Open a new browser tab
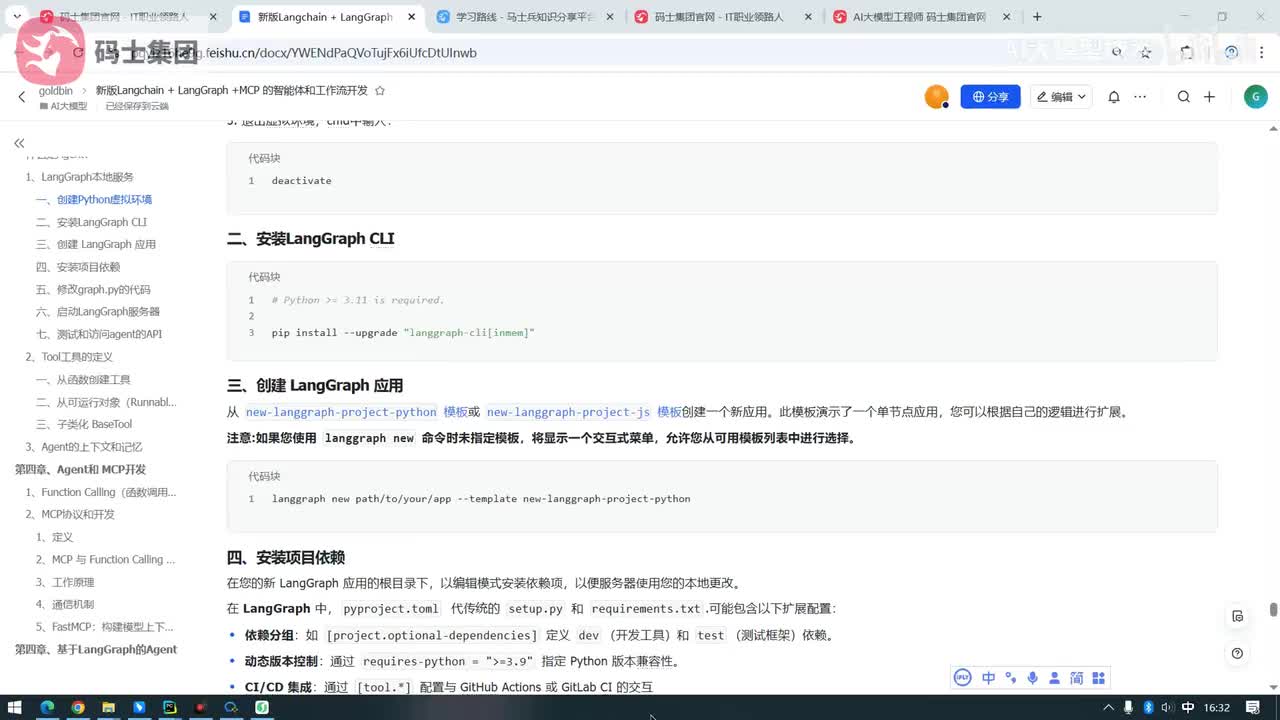The image size is (1280, 720). 1037,17
